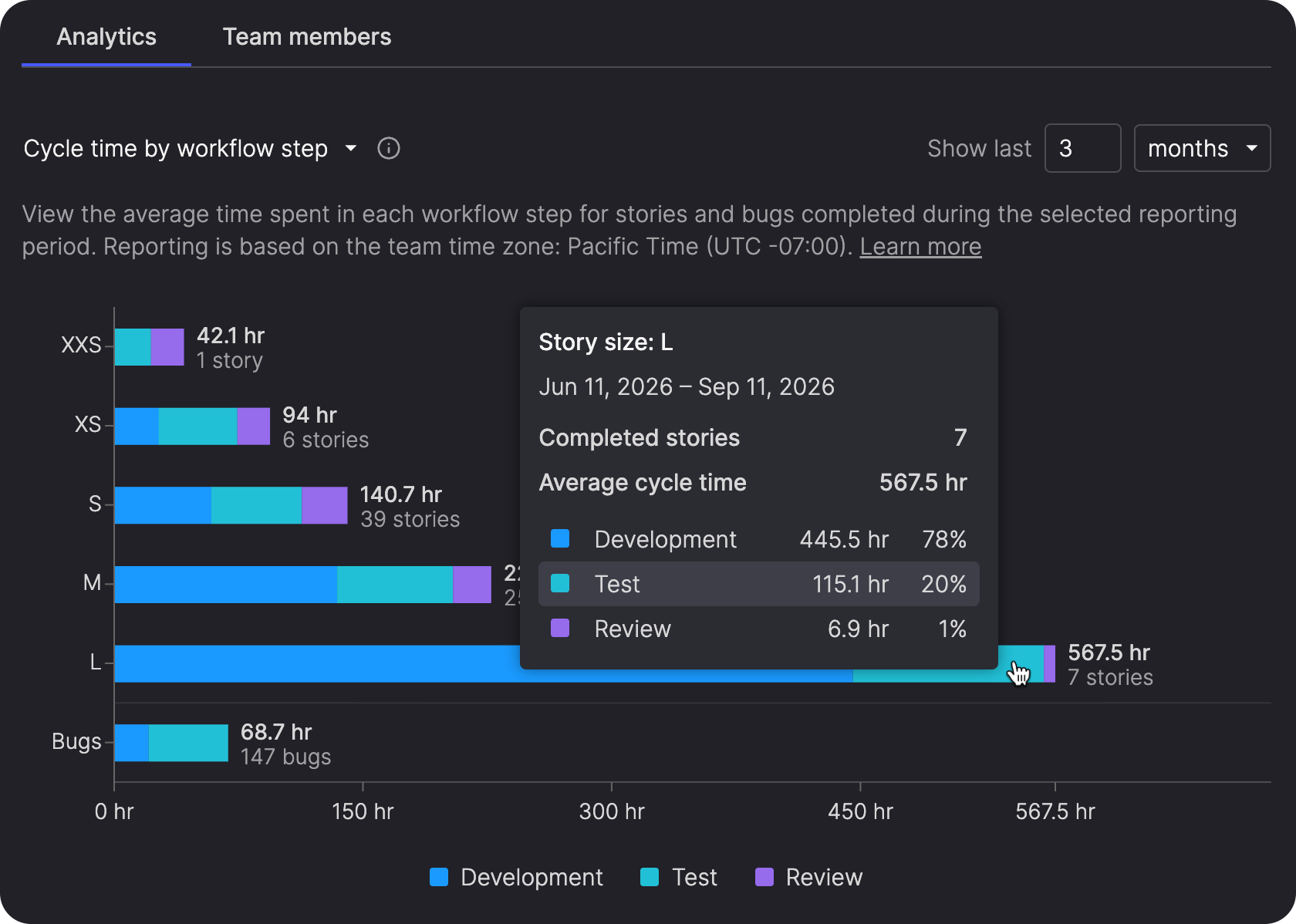Expand the months period dropdown
Image resolution: width=1296 pixels, height=924 pixels.
point(1202,148)
